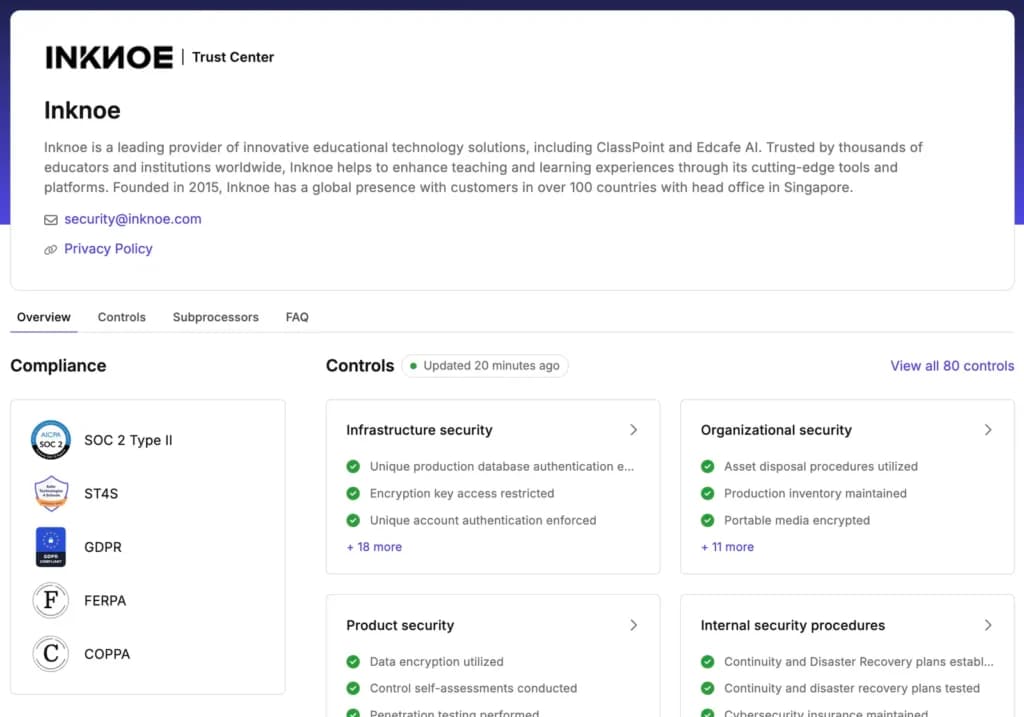The image size is (1024, 717).
Task: Click the SOC 2 Type II label
Action: (x=129, y=440)
